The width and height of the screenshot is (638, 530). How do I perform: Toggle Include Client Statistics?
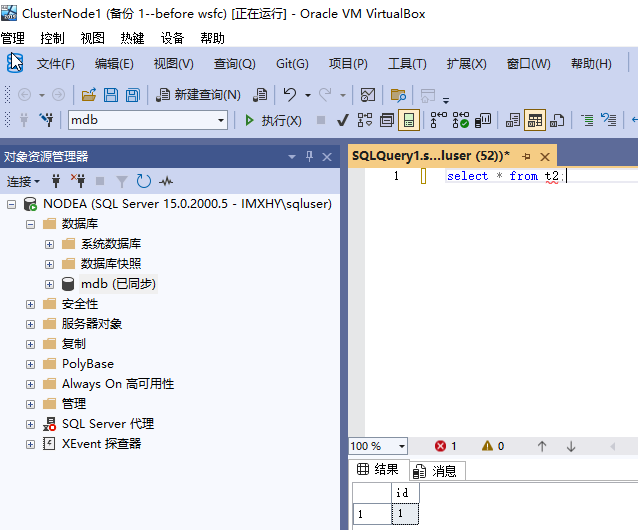click(x=483, y=120)
